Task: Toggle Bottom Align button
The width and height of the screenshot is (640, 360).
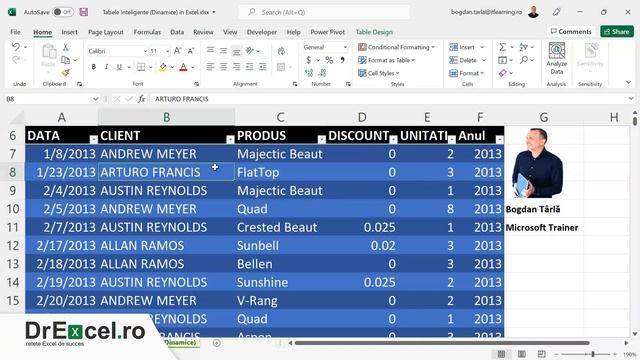Action: (x=237, y=51)
